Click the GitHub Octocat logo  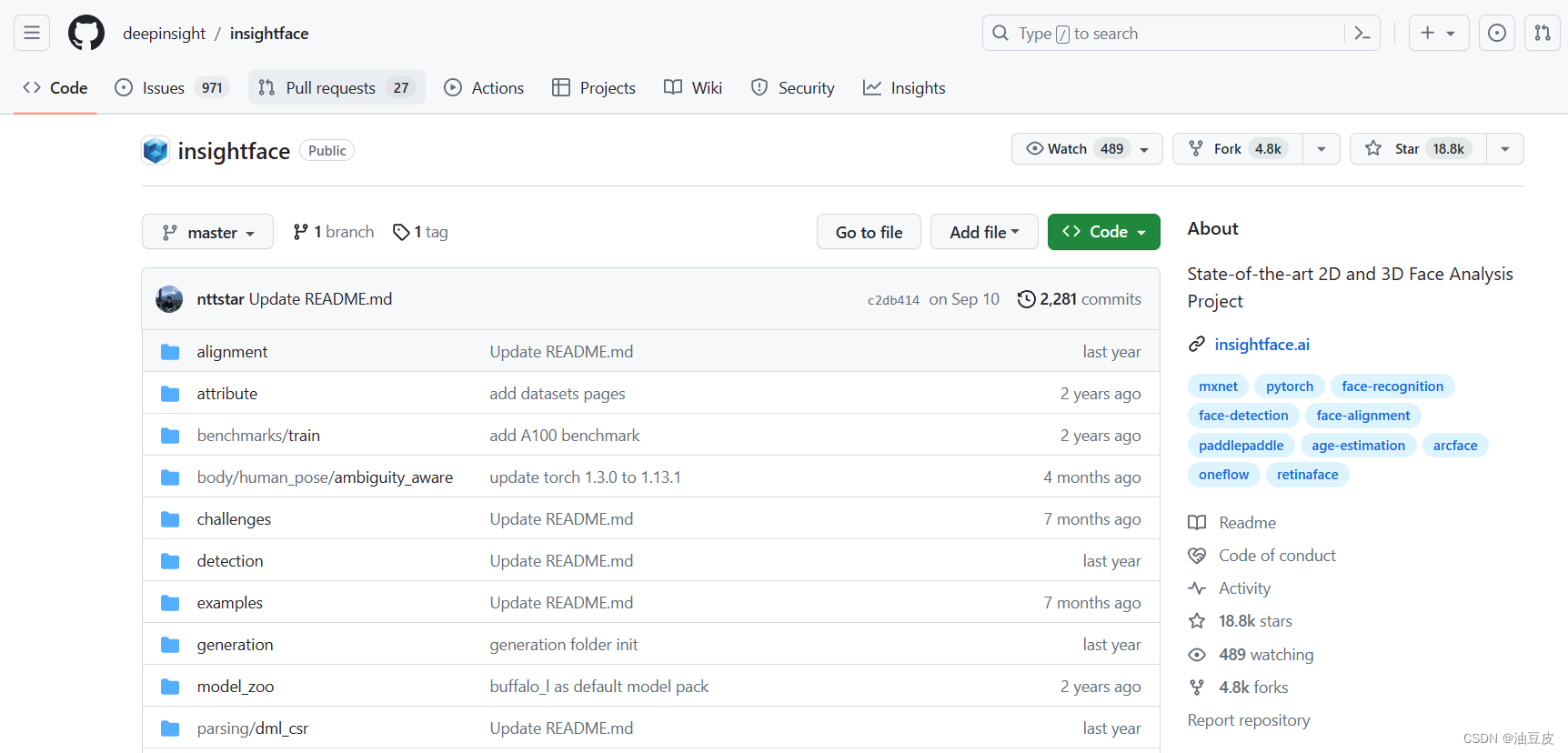click(86, 34)
